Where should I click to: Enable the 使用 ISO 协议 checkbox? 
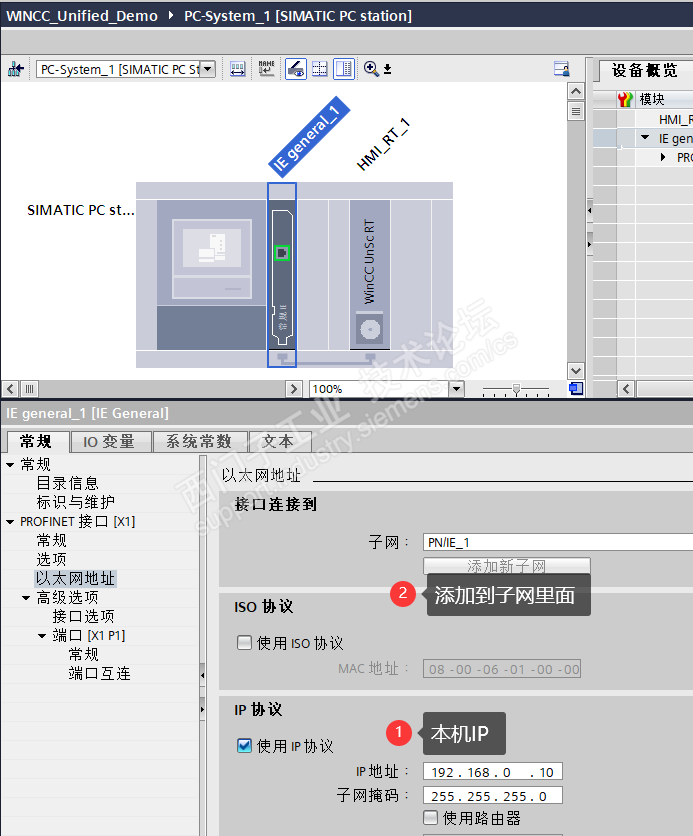pos(244,642)
